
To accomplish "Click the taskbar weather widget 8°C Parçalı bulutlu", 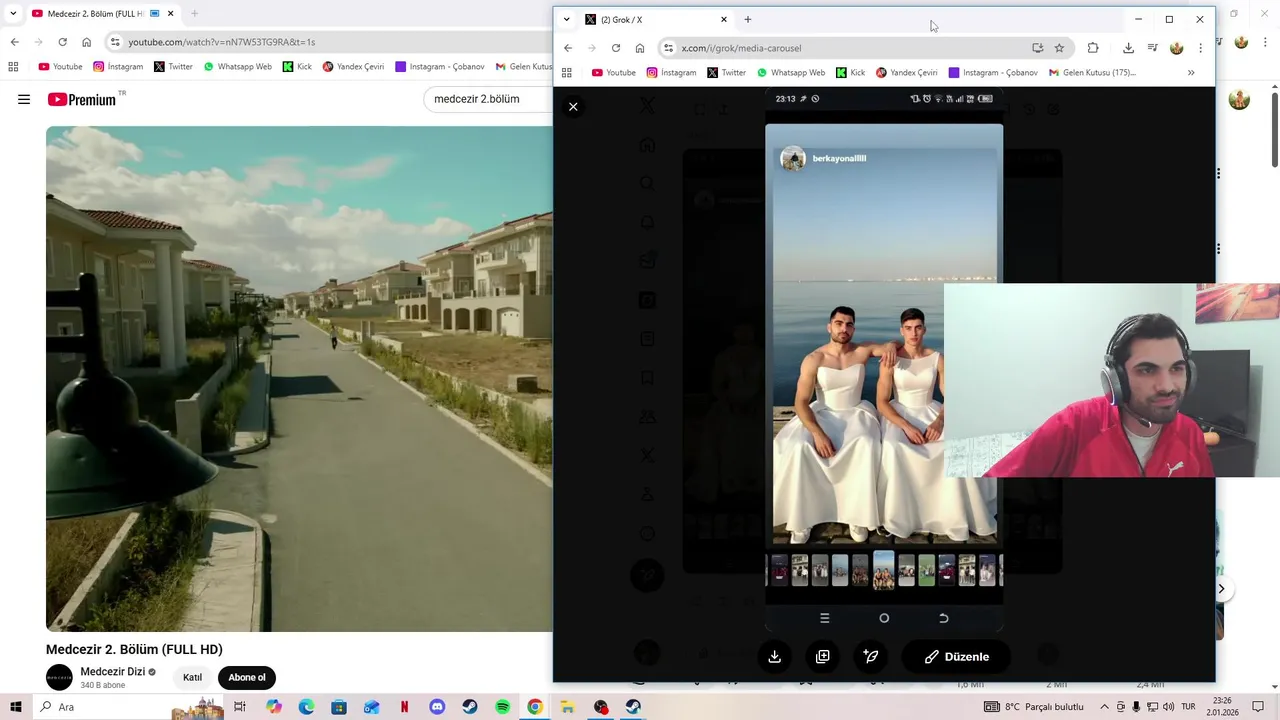I will tap(1035, 707).
